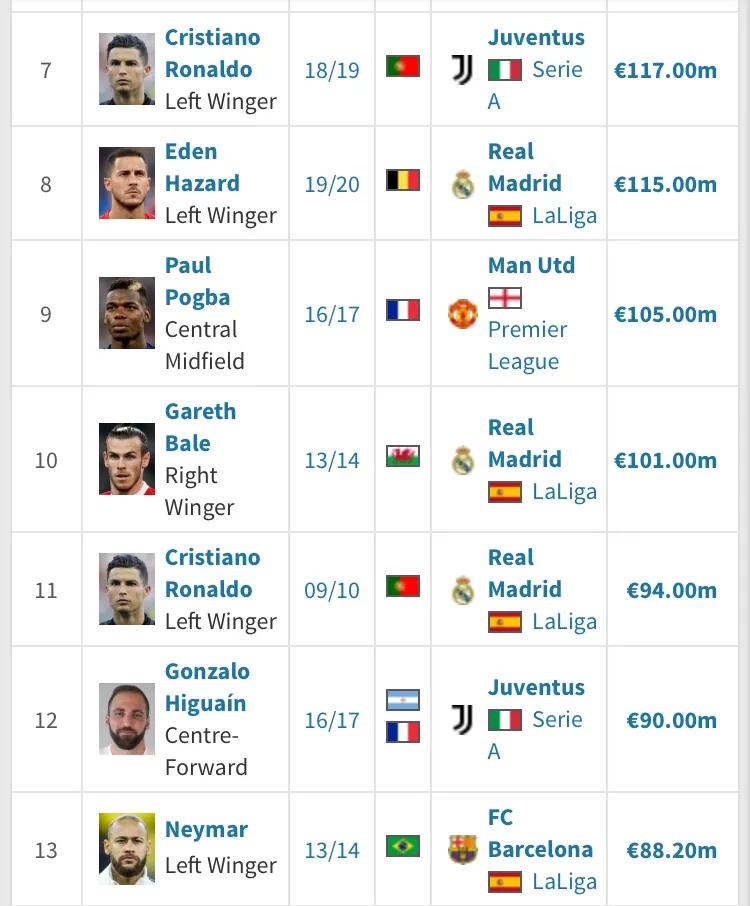Open the FC Barcelona club name link
This screenshot has width=750, height=906.
(x=539, y=833)
